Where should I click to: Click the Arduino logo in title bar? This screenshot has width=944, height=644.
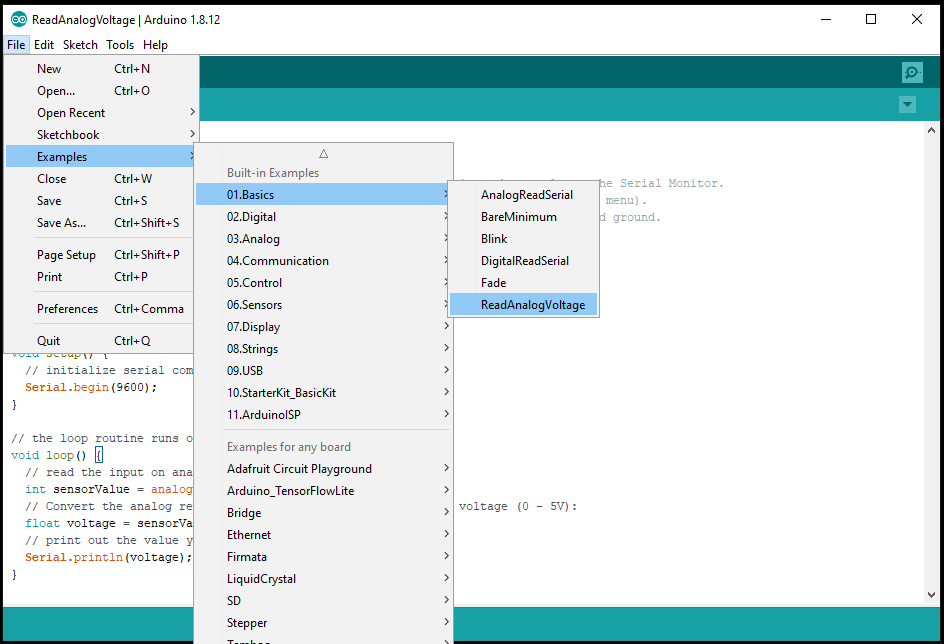(x=19, y=19)
